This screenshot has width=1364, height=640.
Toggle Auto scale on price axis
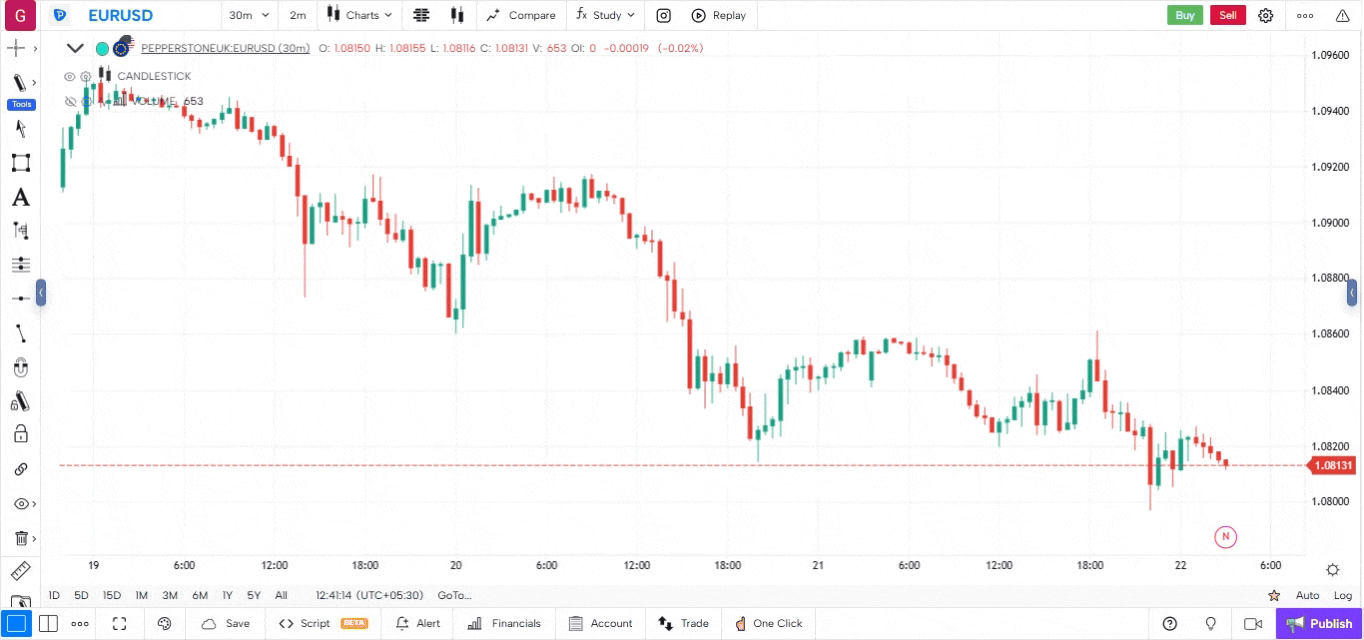(x=1307, y=595)
